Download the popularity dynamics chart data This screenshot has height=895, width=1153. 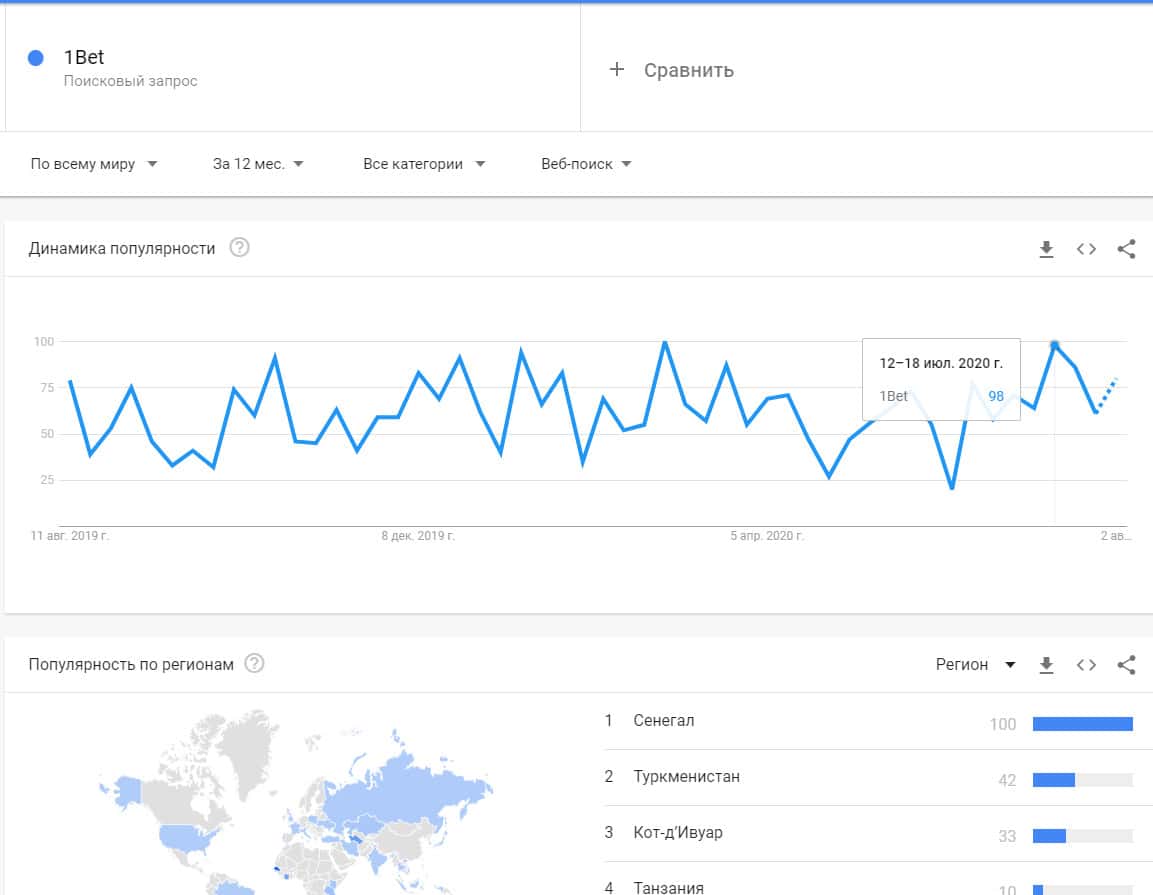coord(1046,249)
